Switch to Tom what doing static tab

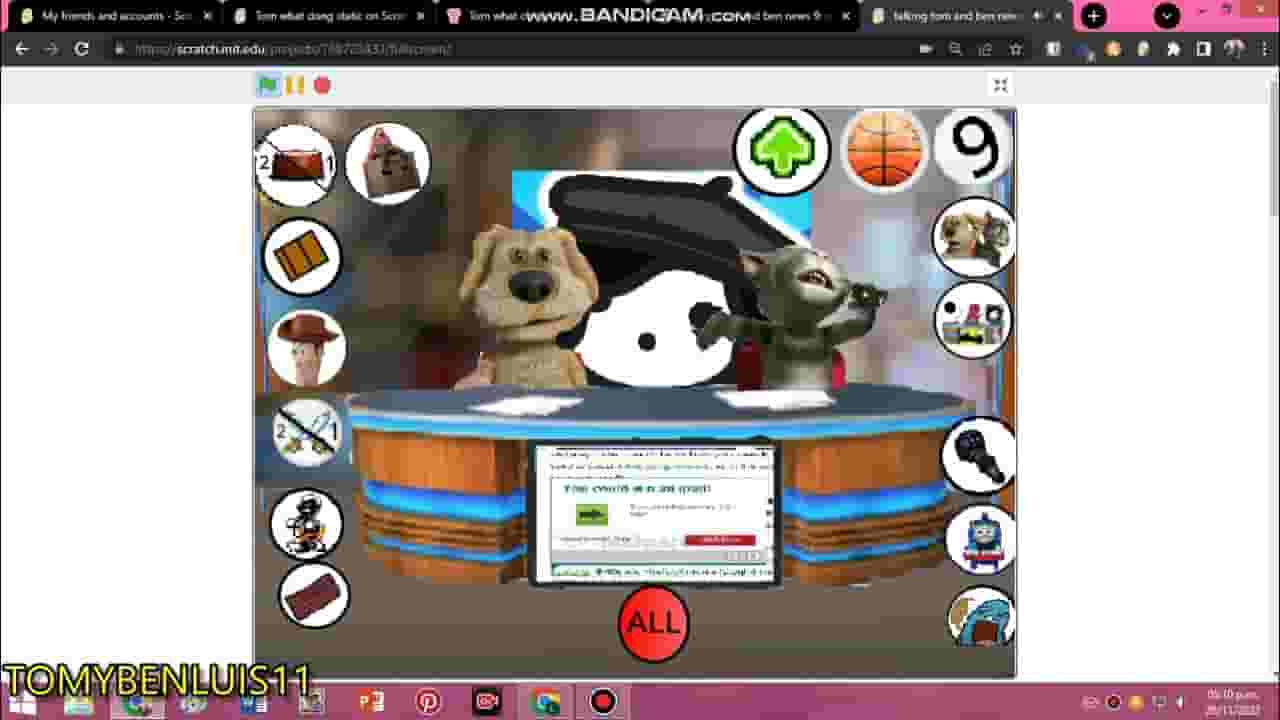coord(327,16)
